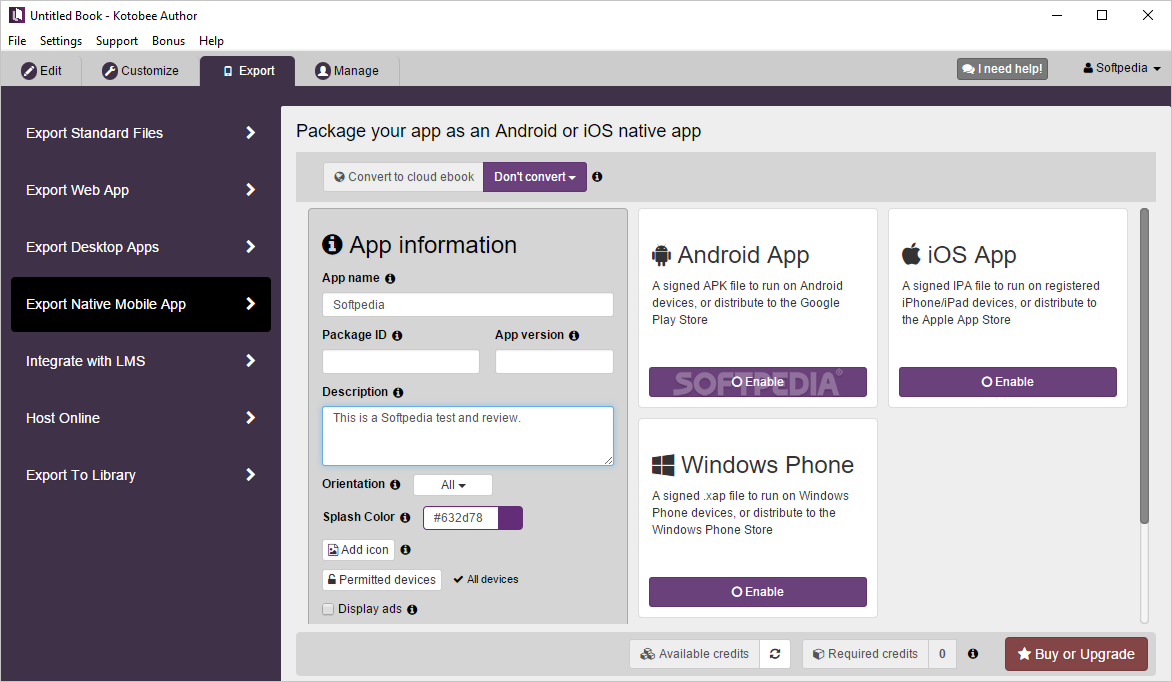Open the Softpedia account dropdown
Image resolution: width=1172 pixels, height=682 pixels.
click(x=1122, y=68)
